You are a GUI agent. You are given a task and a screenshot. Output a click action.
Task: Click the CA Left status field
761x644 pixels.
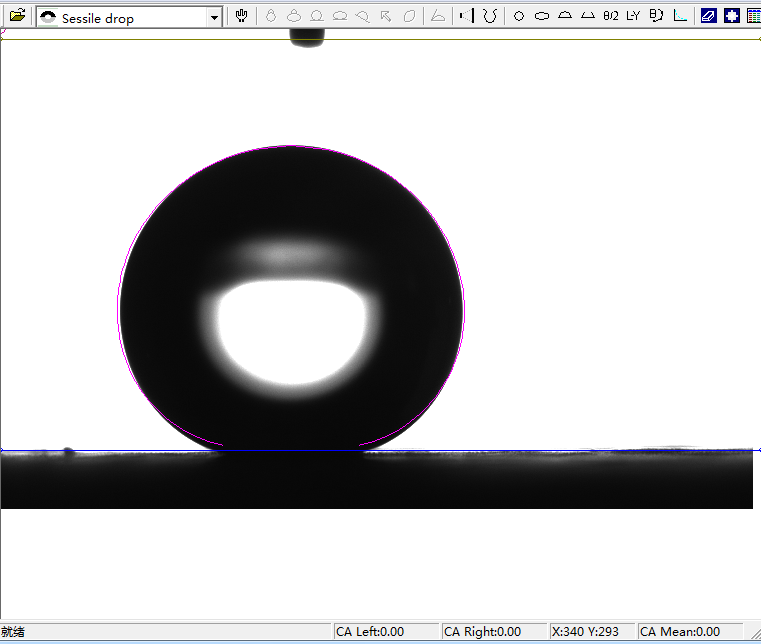coord(385,632)
